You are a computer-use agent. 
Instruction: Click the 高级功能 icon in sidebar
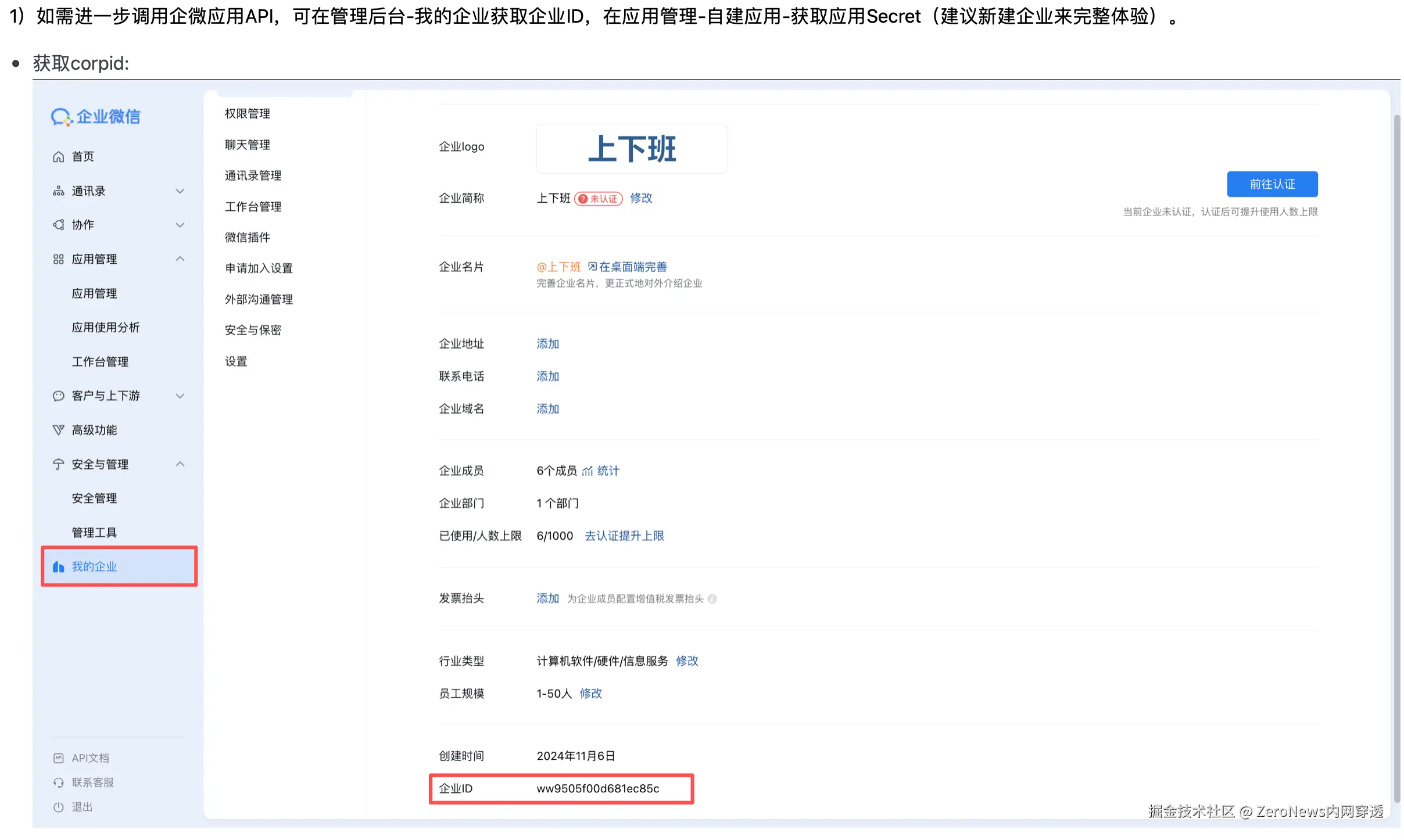point(58,430)
